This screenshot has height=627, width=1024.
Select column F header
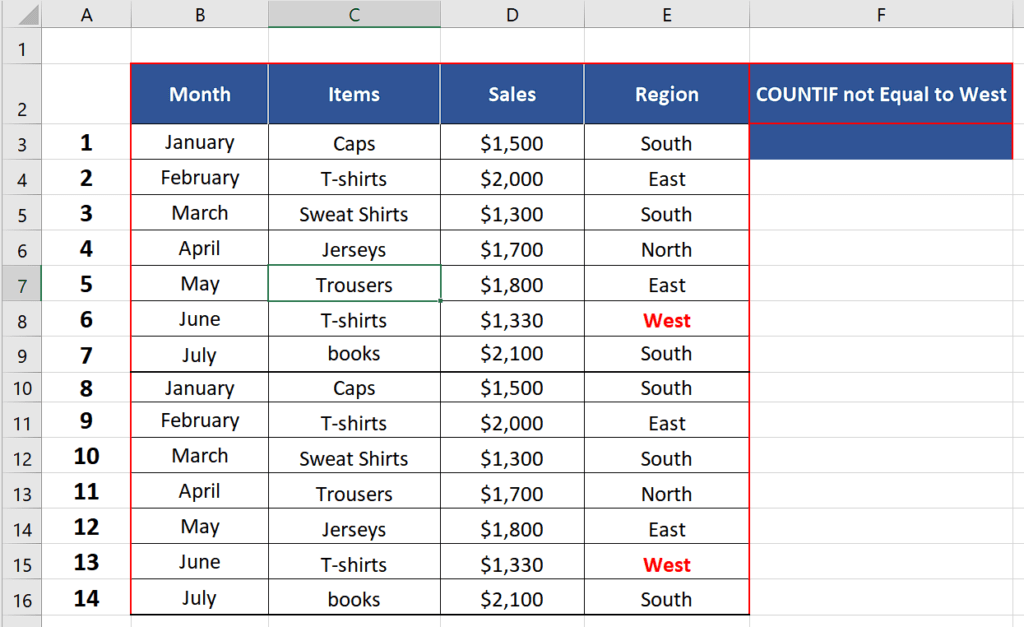coord(880,14)
